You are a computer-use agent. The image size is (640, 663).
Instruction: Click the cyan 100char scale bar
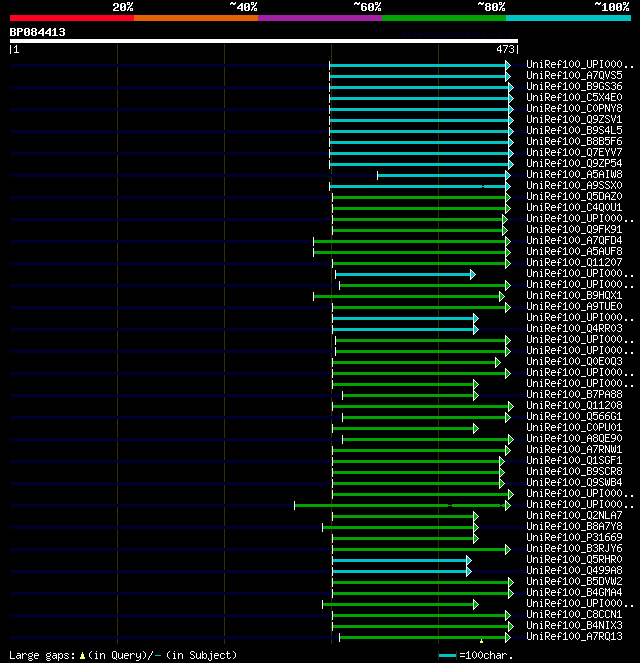pyautogui.click(x=447, y=656)
